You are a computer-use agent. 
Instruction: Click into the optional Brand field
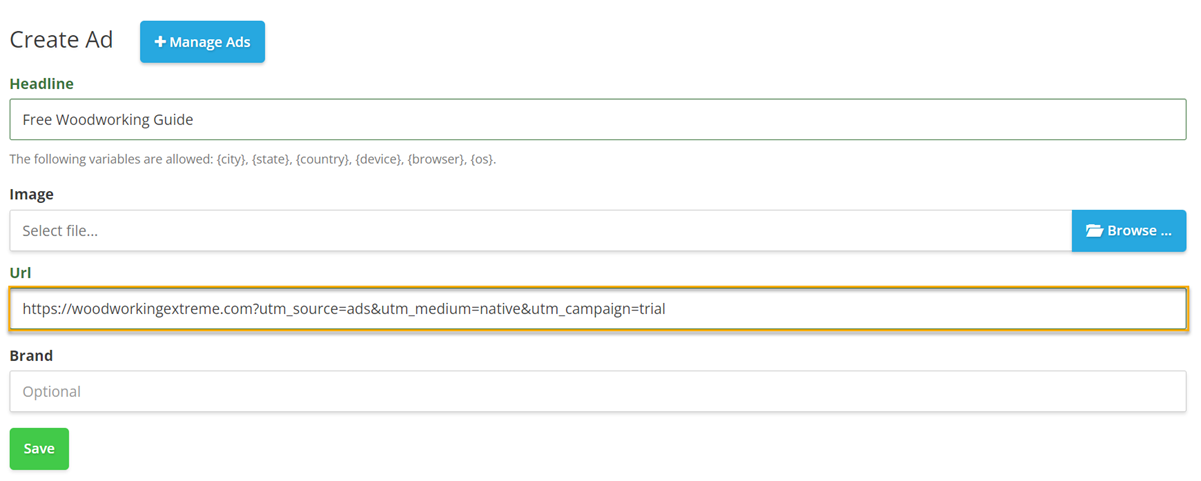(x=598, y=391)
